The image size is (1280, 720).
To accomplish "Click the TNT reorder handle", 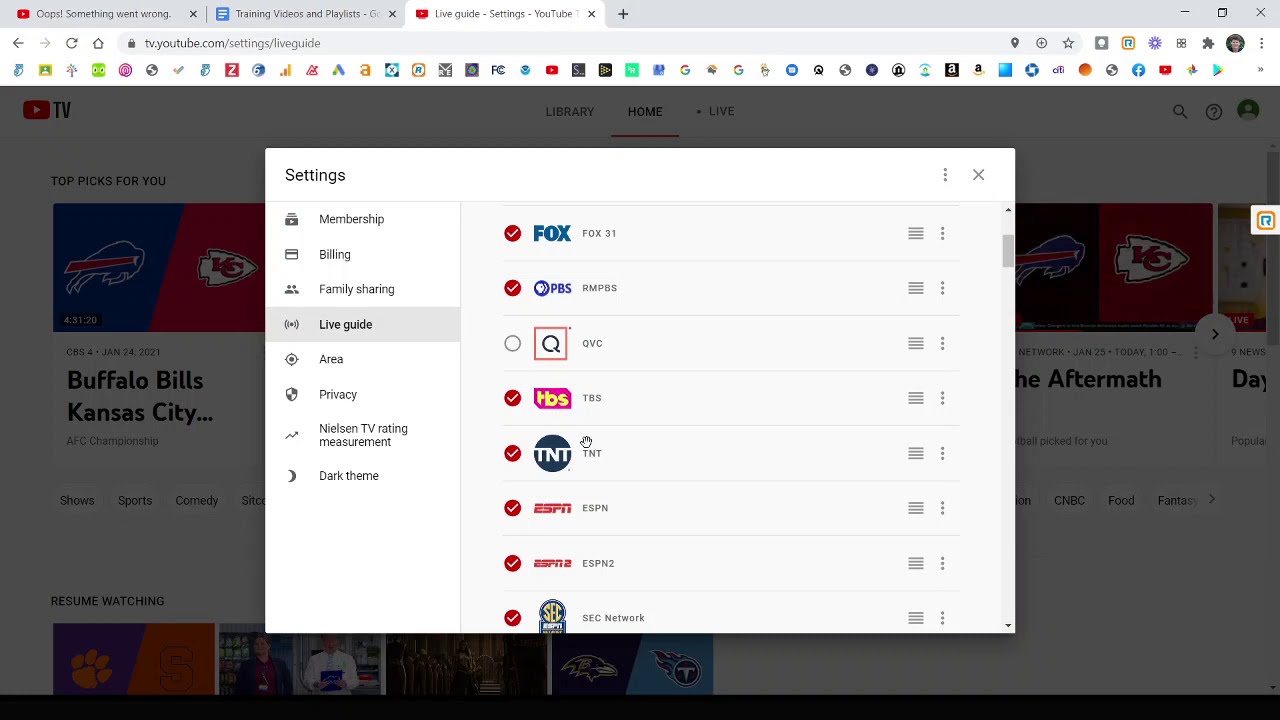I will pos(916,453).
